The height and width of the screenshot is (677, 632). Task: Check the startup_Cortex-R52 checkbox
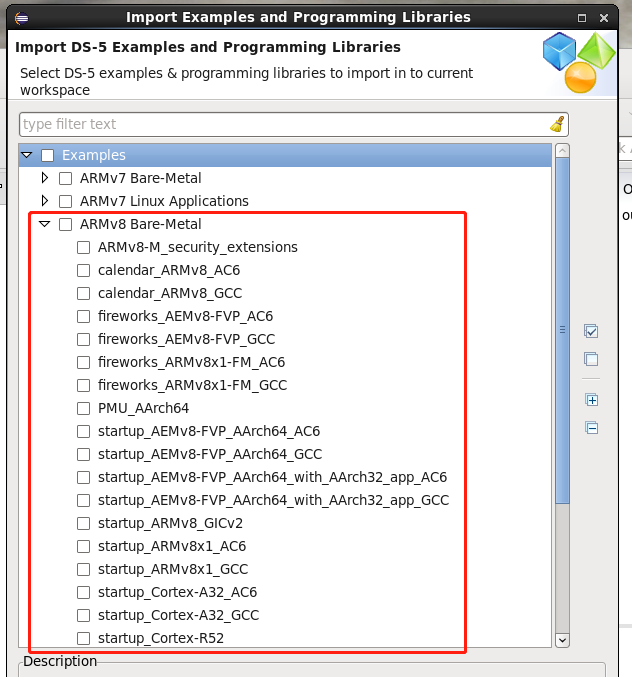(x=83, y=638)
